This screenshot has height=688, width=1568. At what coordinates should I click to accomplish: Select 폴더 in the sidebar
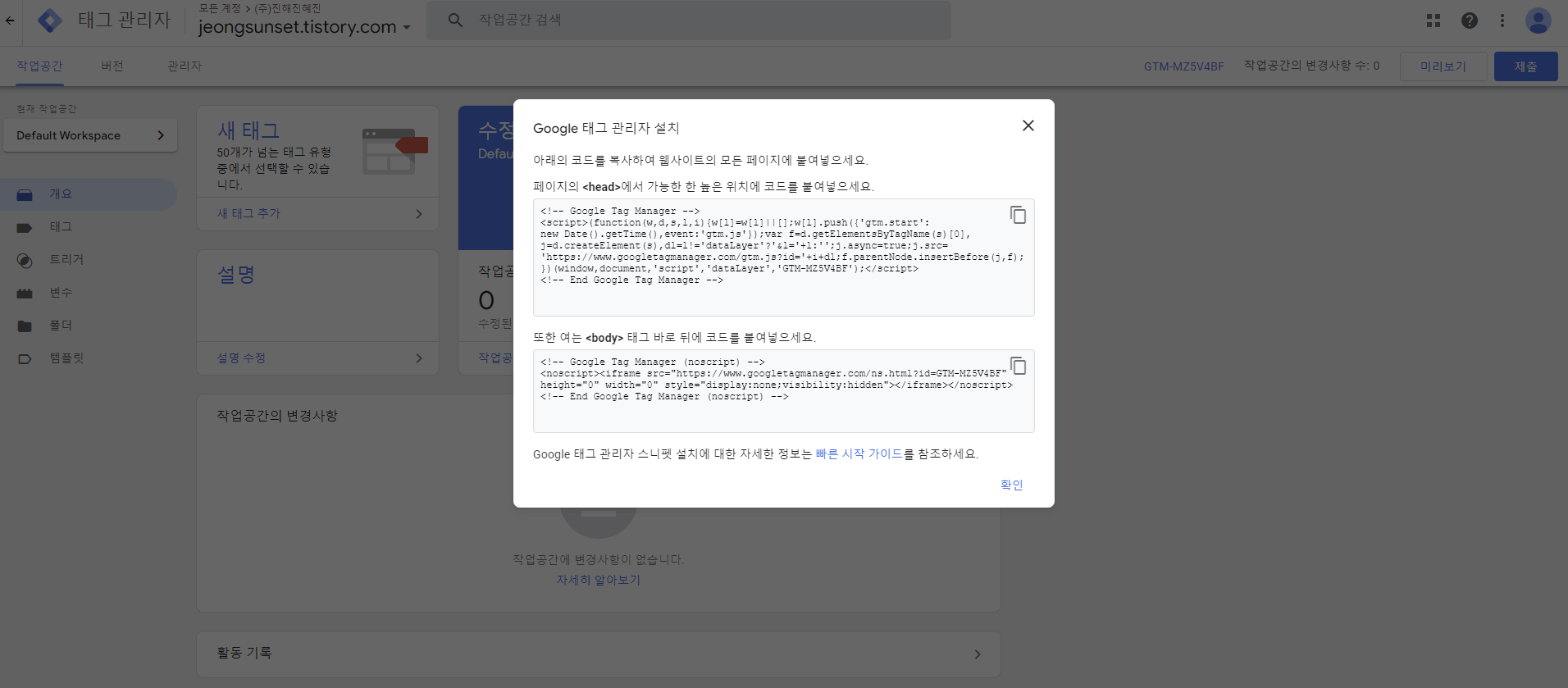[89, 326]
